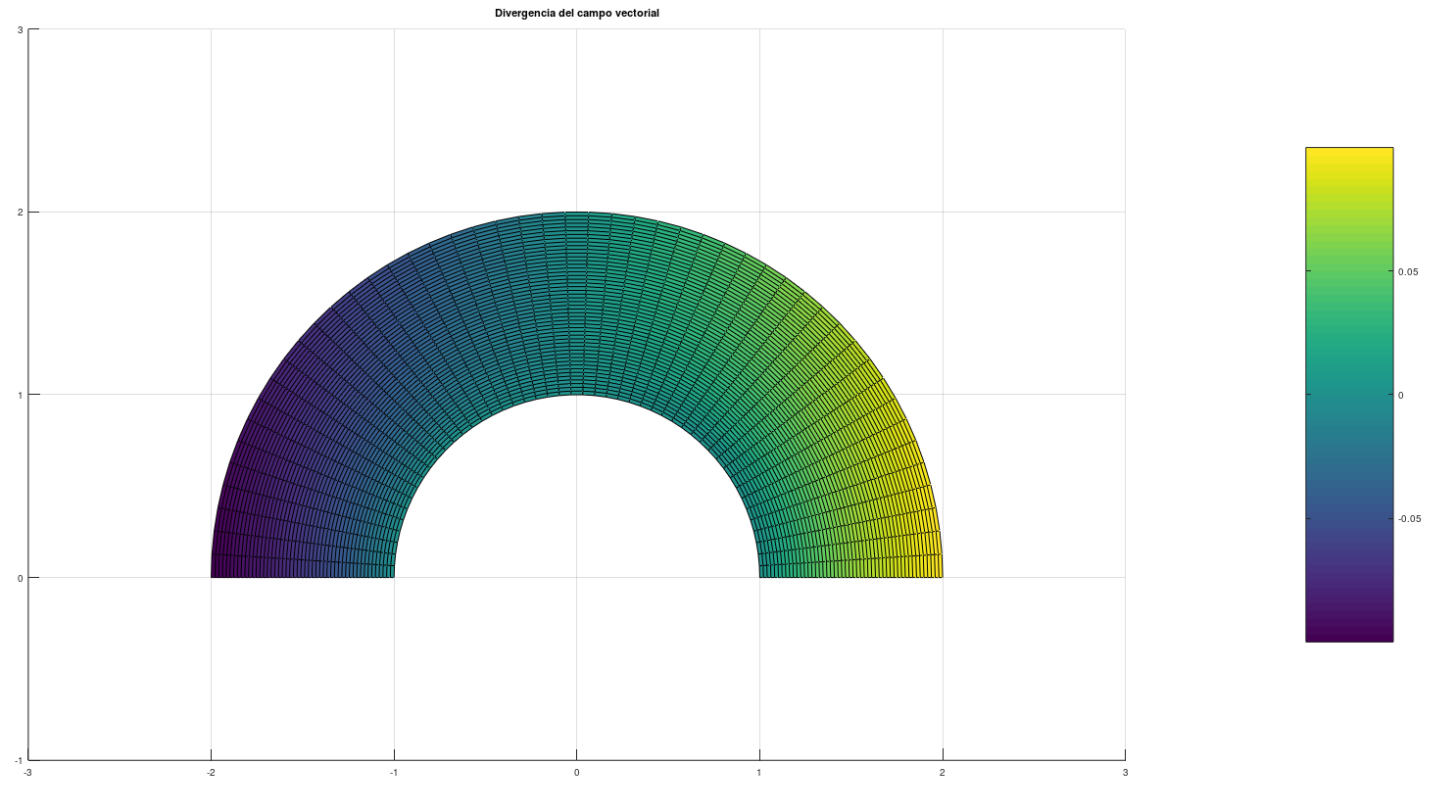The height and width of the screenshot is (812, 1456).
Task: Click the colorbar tick label 0.05
Action: coord(1408,272)
